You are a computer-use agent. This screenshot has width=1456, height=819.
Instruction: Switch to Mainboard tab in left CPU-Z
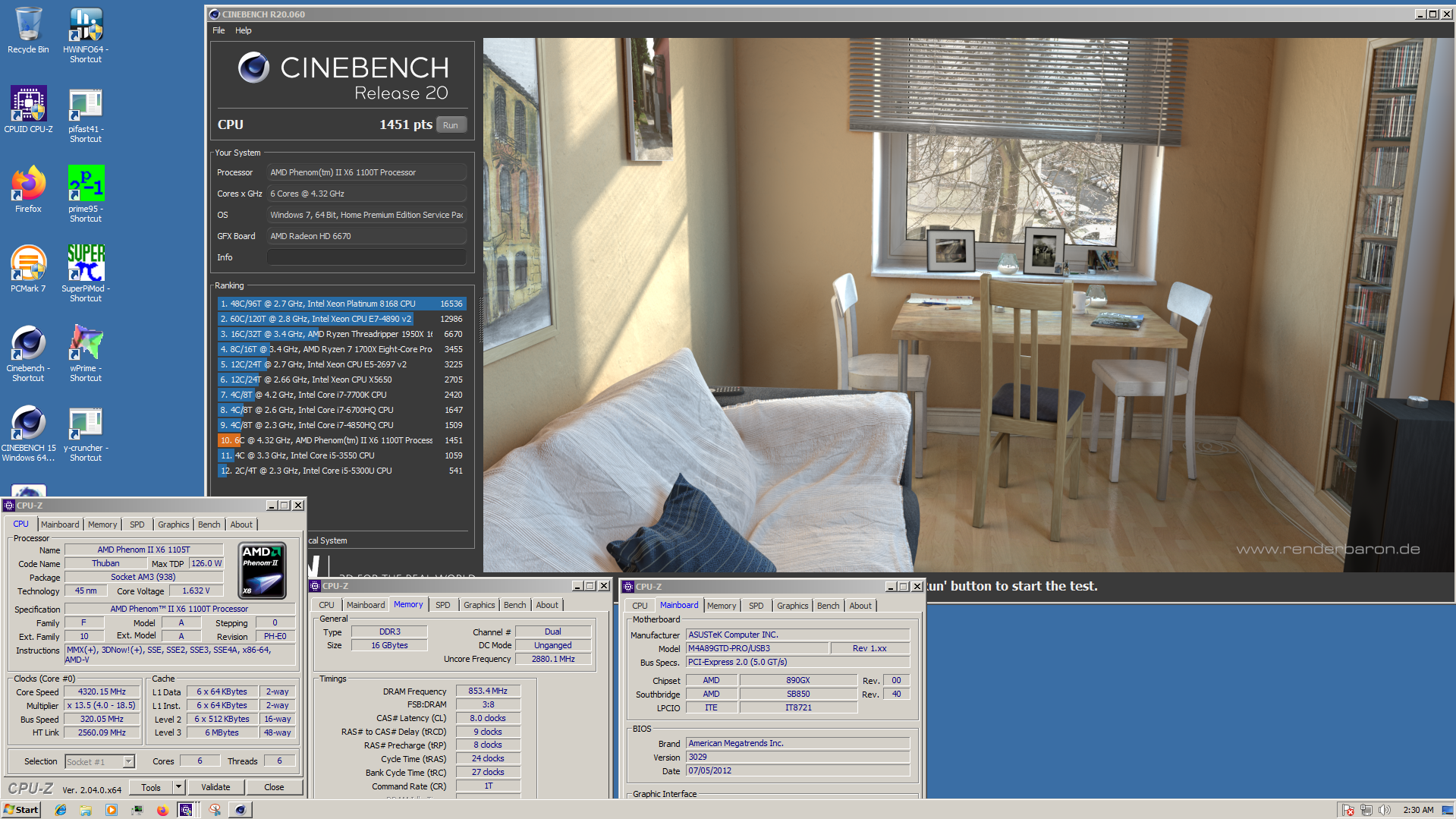[60, 524]
